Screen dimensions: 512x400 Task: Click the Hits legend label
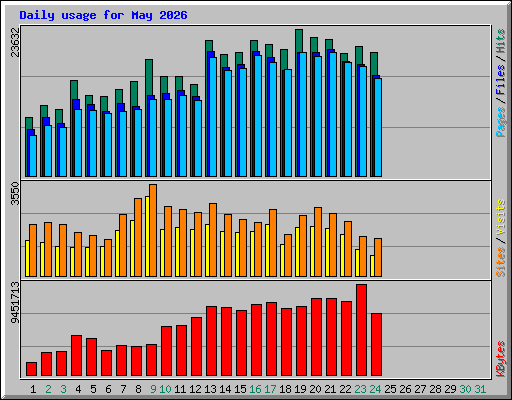[501, 41]
